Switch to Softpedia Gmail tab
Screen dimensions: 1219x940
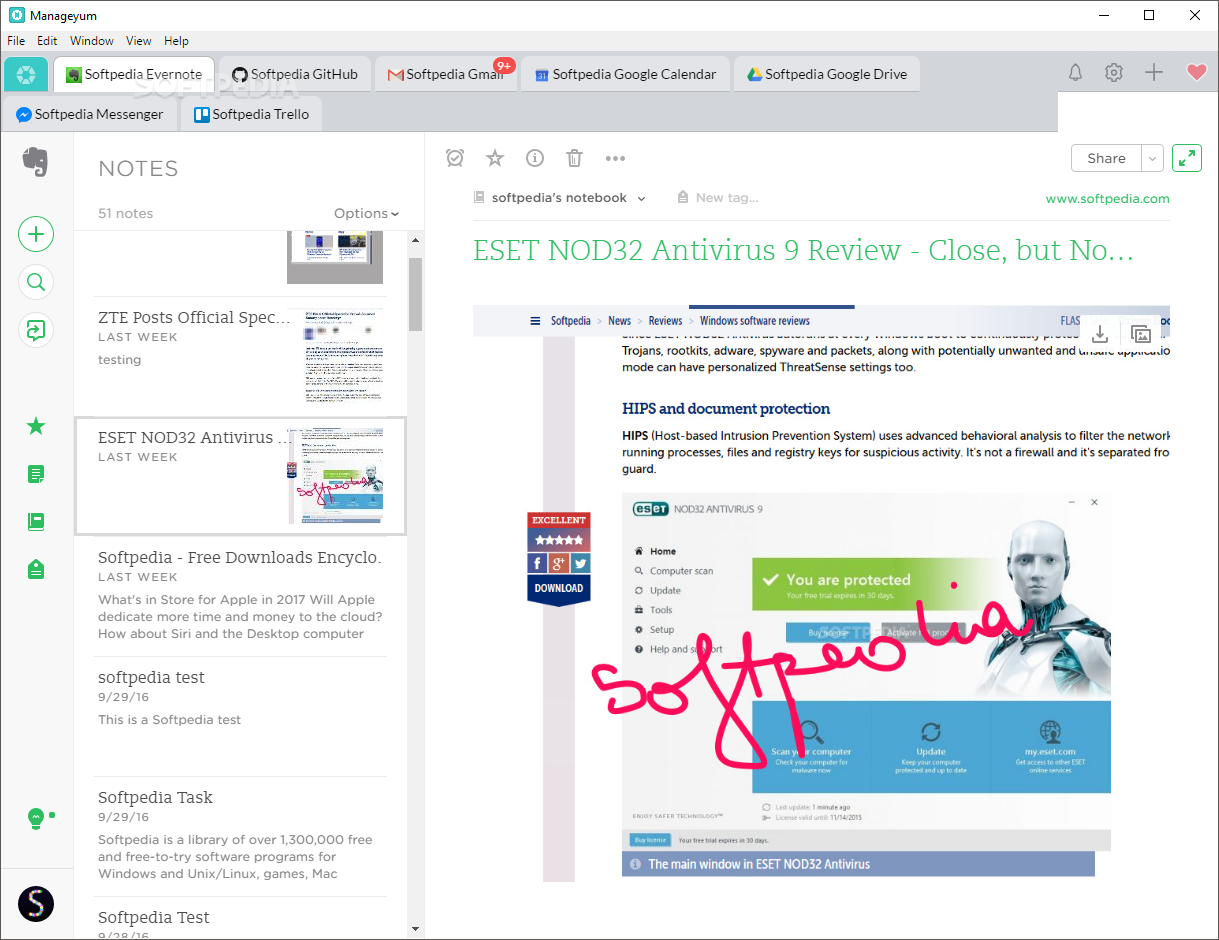(448, 74)
